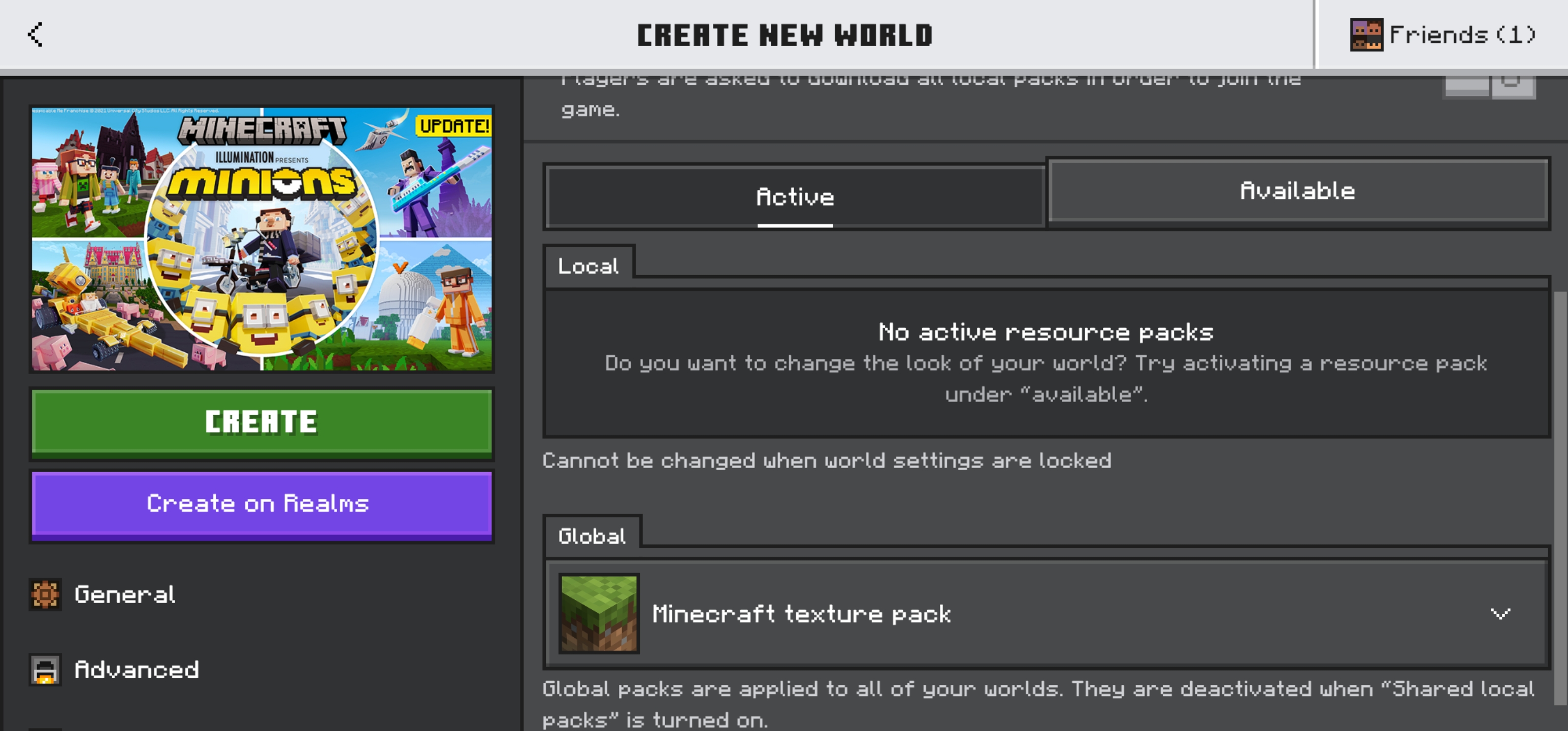Click the yellow UPDATE! badge
This screenshot has width=1568, height=731.
tap(453, 125)
